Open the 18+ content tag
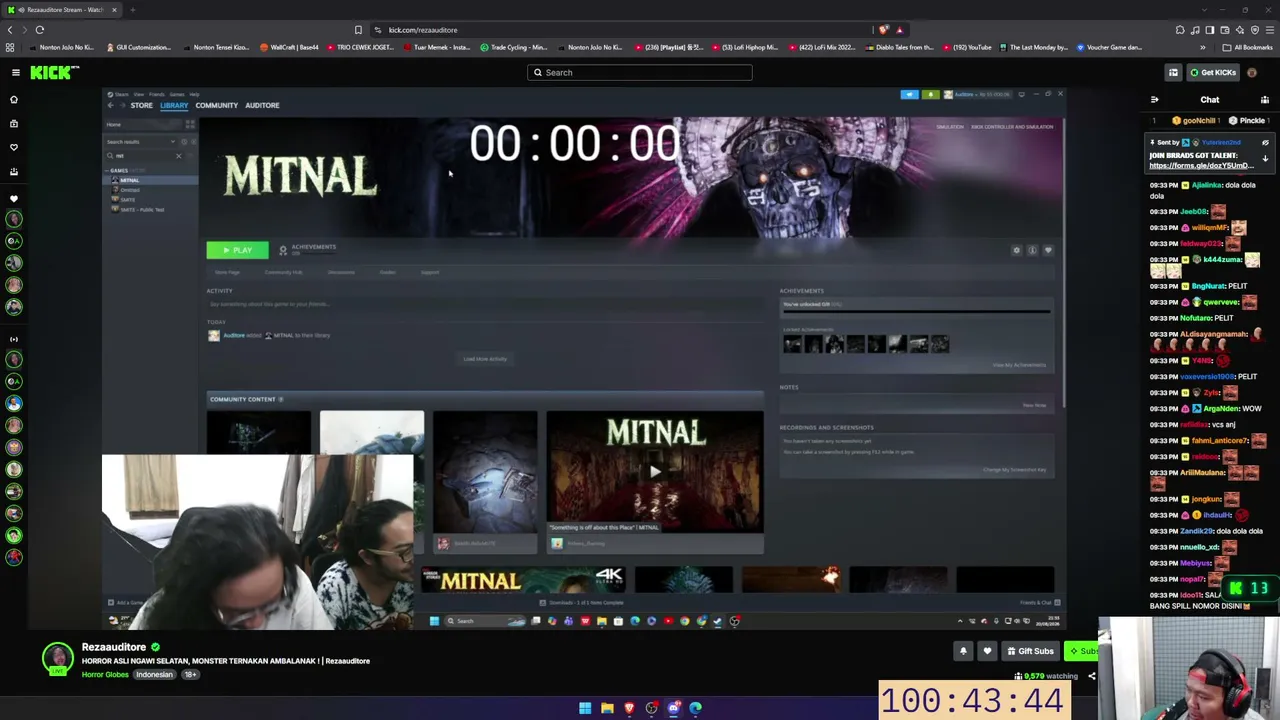Screen dimensions: 1280x720 (x=190, y=675)
